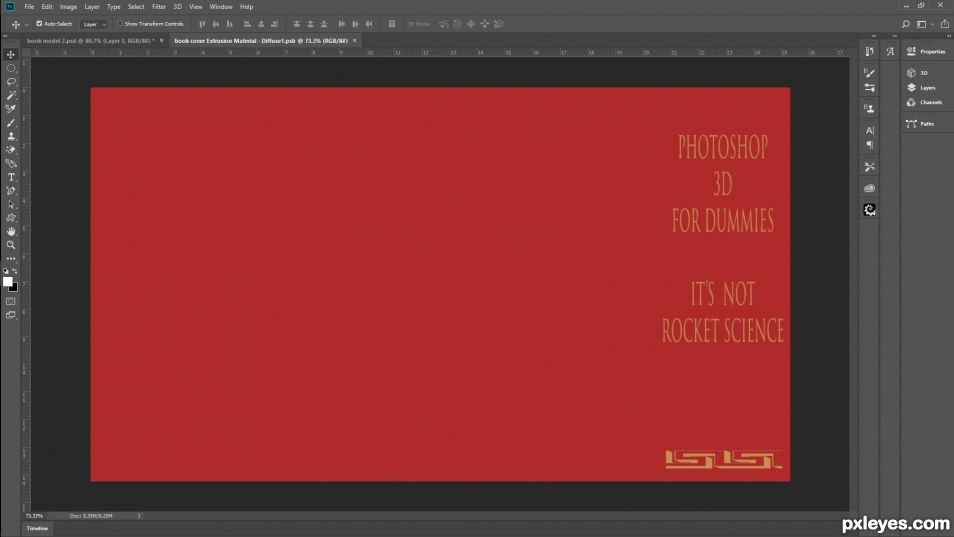Enable Show Transform Controls checkbox
Image resolution: width=954 pixels, height=537 pixels.
click(120, 24)
